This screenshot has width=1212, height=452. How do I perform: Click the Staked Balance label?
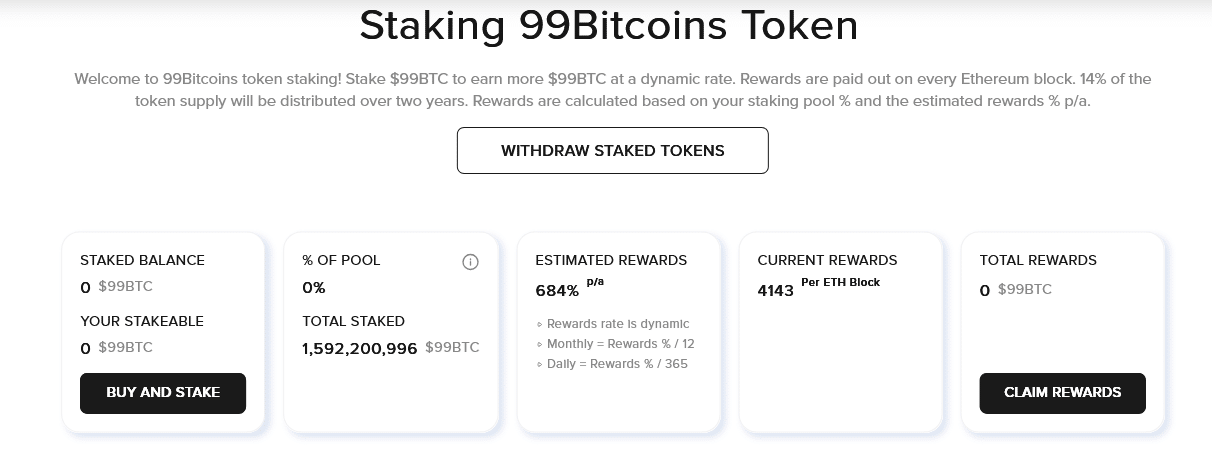click(x=142, y=260)
